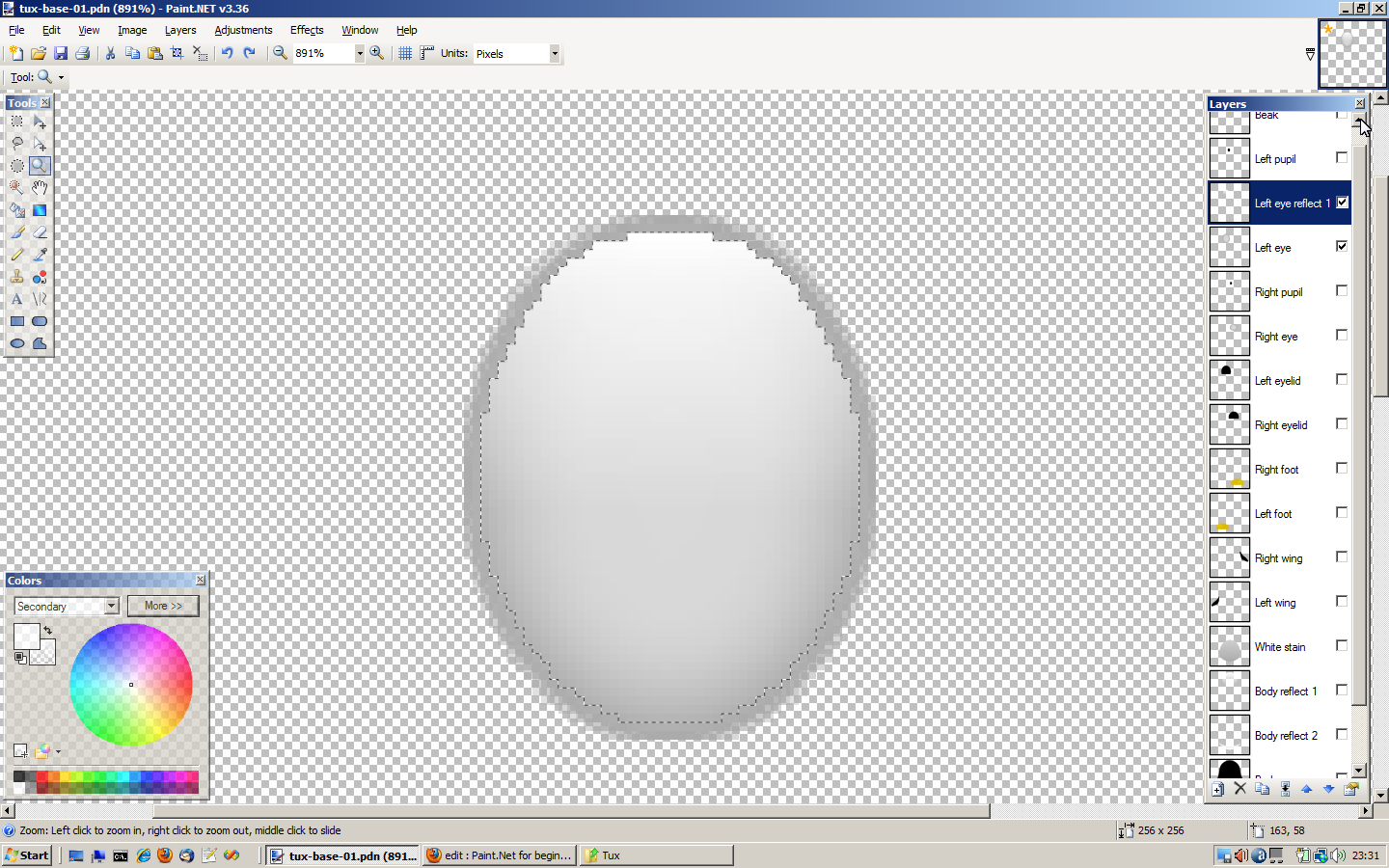The width and height of the screenshot is (1389, 868).
Task: Open the Window menu
Action: (x=360, y=30)
